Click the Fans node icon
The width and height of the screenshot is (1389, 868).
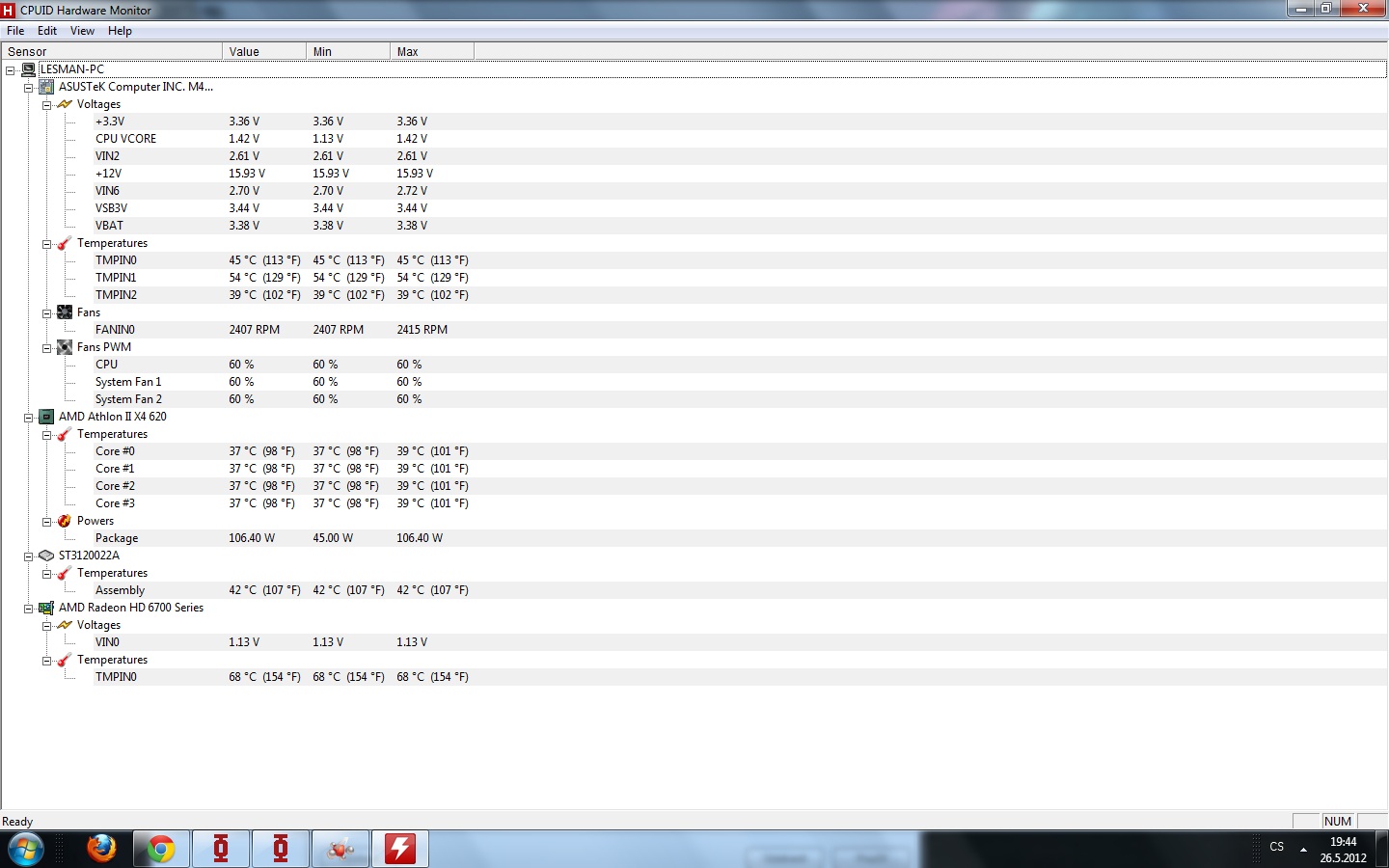pyautogui.click(x=65, y=312)
